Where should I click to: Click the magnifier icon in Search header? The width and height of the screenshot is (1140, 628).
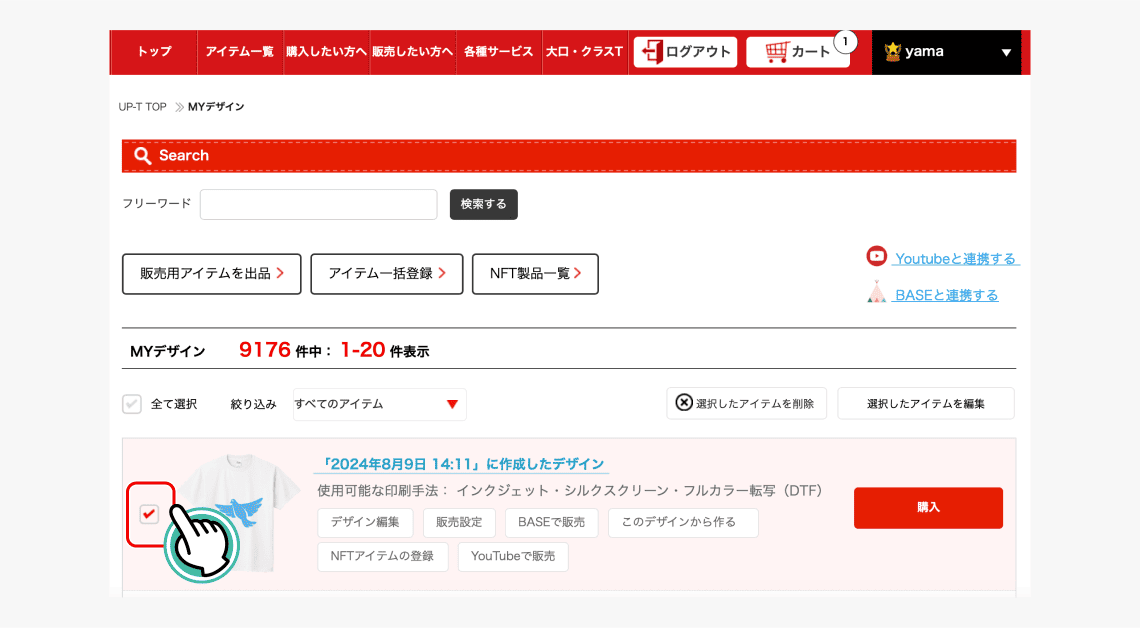tap(143, 156)
